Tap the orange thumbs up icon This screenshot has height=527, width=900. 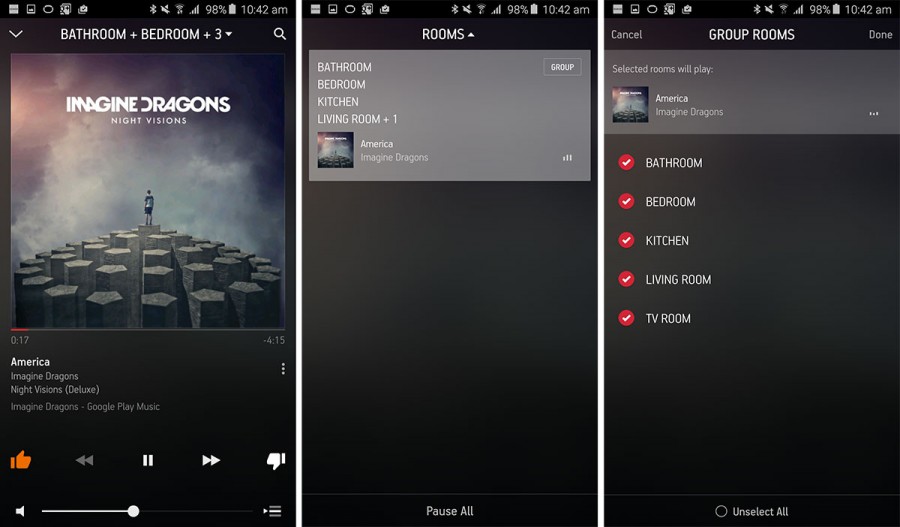[x=21, y=460]
